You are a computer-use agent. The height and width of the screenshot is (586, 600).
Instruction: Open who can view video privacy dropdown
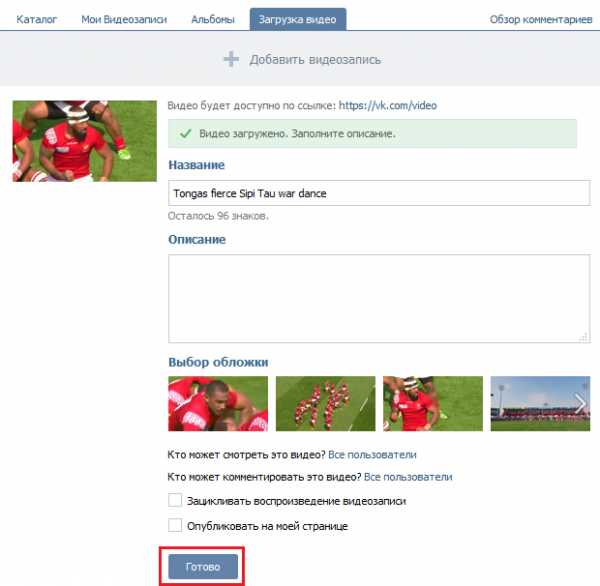372,455
